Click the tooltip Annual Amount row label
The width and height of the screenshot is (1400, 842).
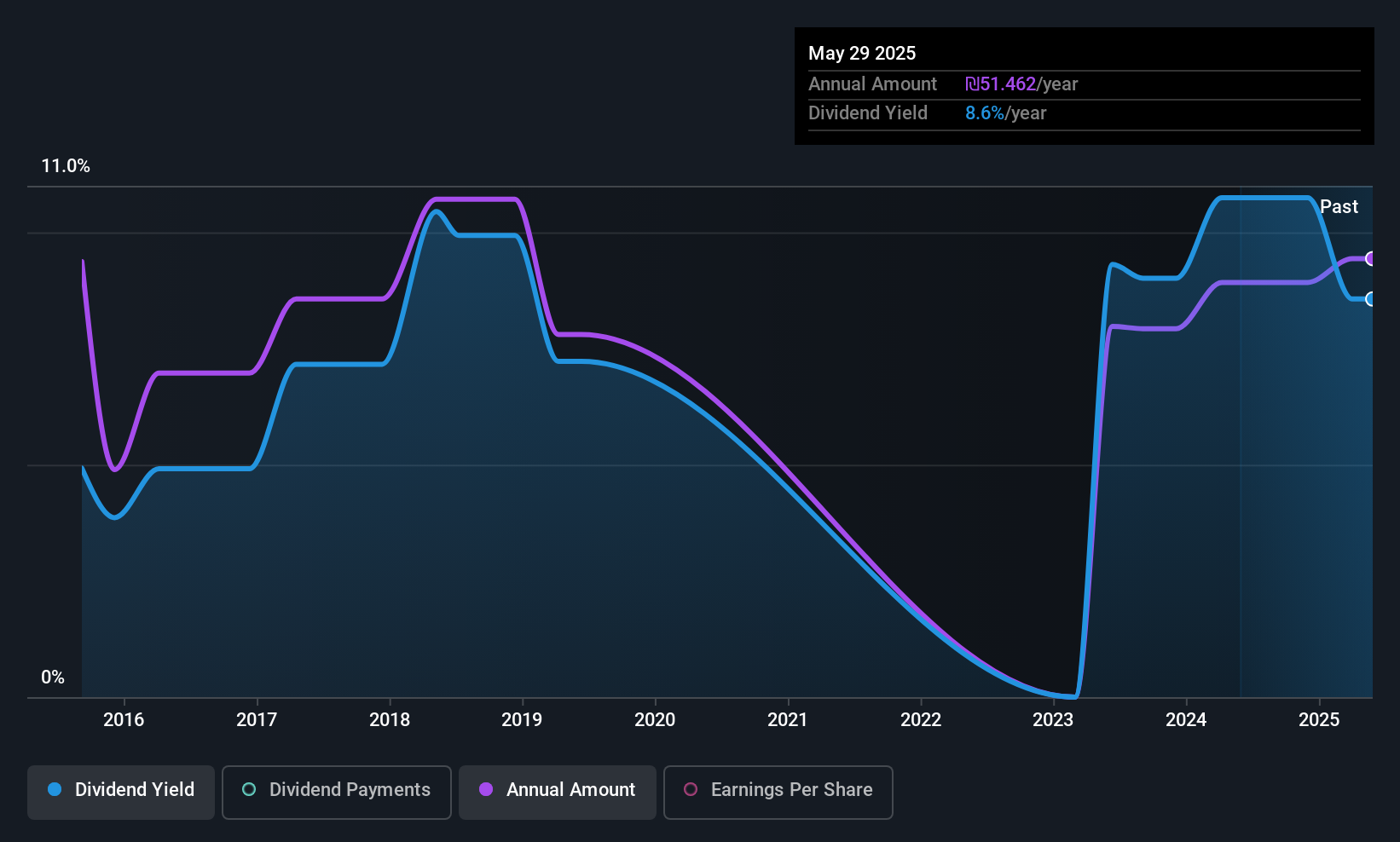pyautogui.click(x=872, y=84)
